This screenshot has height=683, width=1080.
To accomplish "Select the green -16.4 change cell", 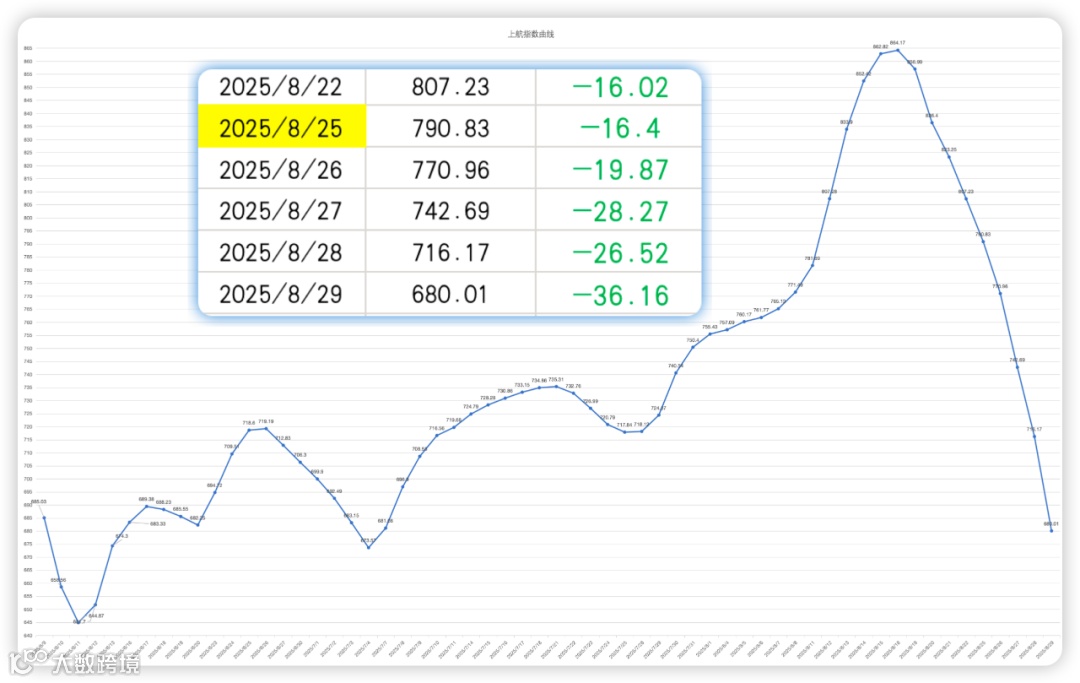I will (x=619, y=128).
